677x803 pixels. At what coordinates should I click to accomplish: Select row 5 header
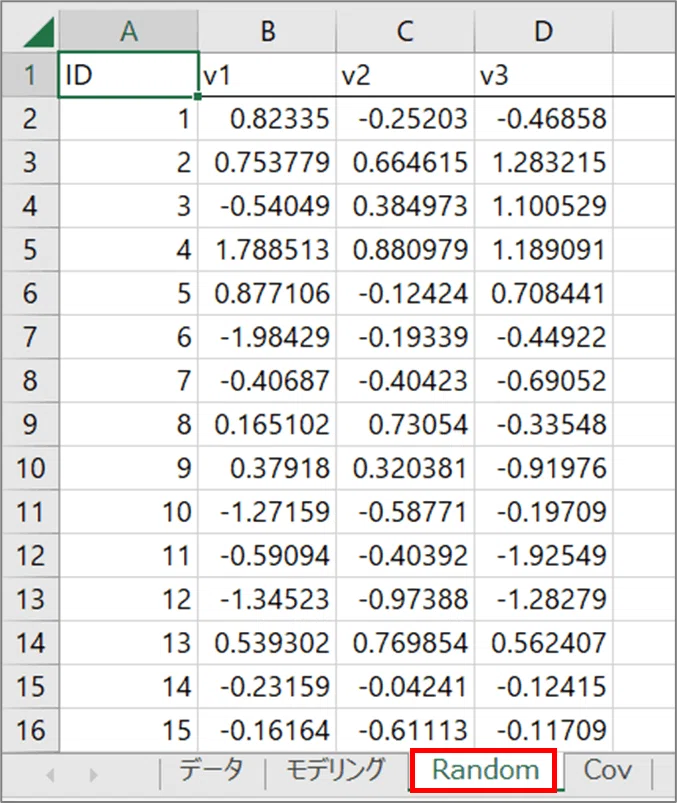tap(31, 250)
